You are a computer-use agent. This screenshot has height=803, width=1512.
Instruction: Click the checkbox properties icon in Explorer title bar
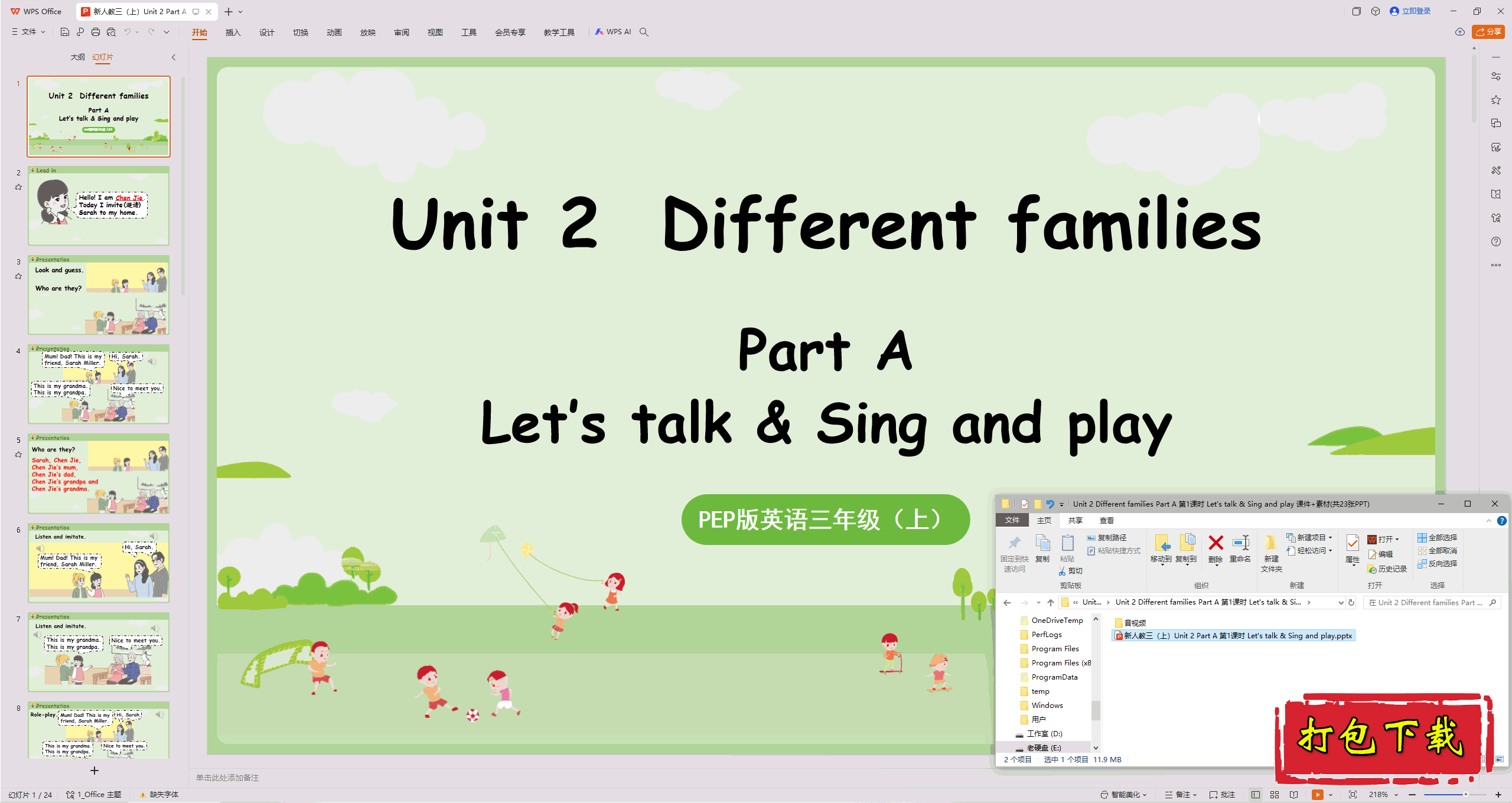(x=1024, y=504)
